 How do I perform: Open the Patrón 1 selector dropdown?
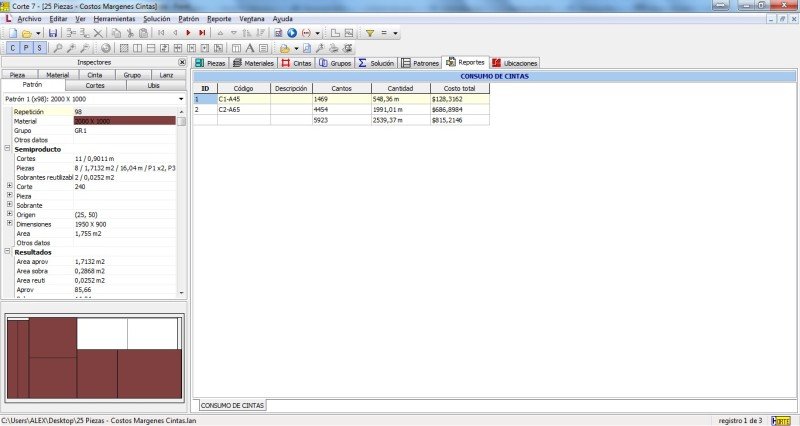point(181,99)
